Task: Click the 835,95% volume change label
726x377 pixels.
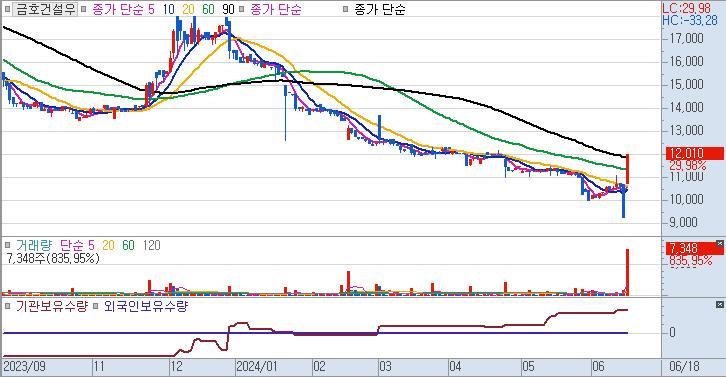Action: (690, 260)
